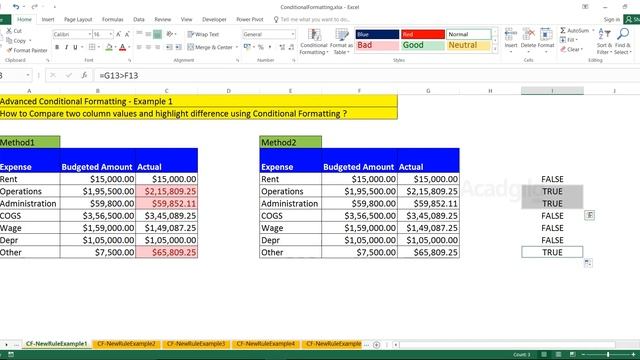Image resolution: width=640 pixels, height=360 pixels.
Task: Toggle bold formatting
Action: tap(57, 47)
